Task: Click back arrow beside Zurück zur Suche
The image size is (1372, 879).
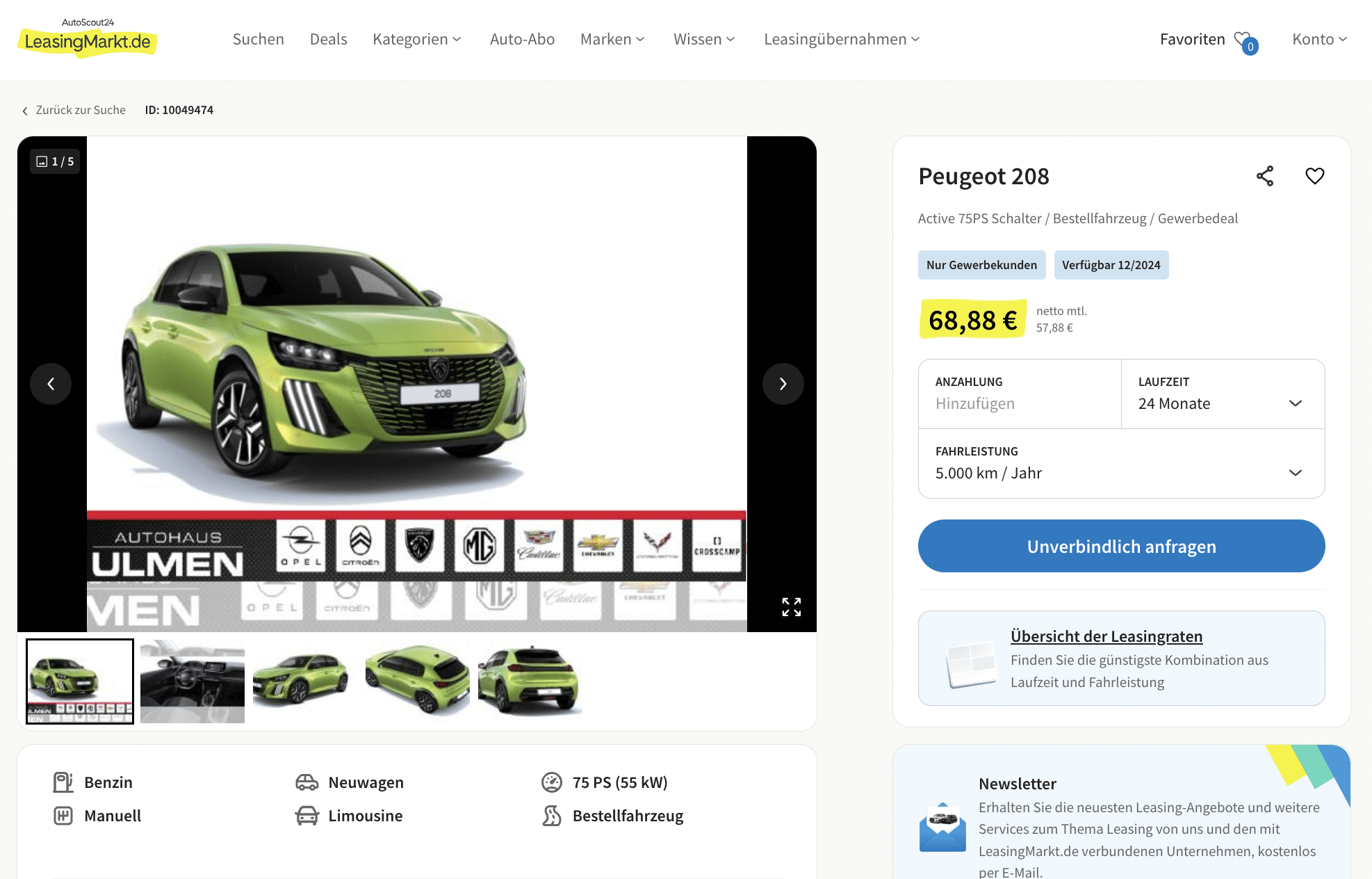Action: [x=25, y=111]
